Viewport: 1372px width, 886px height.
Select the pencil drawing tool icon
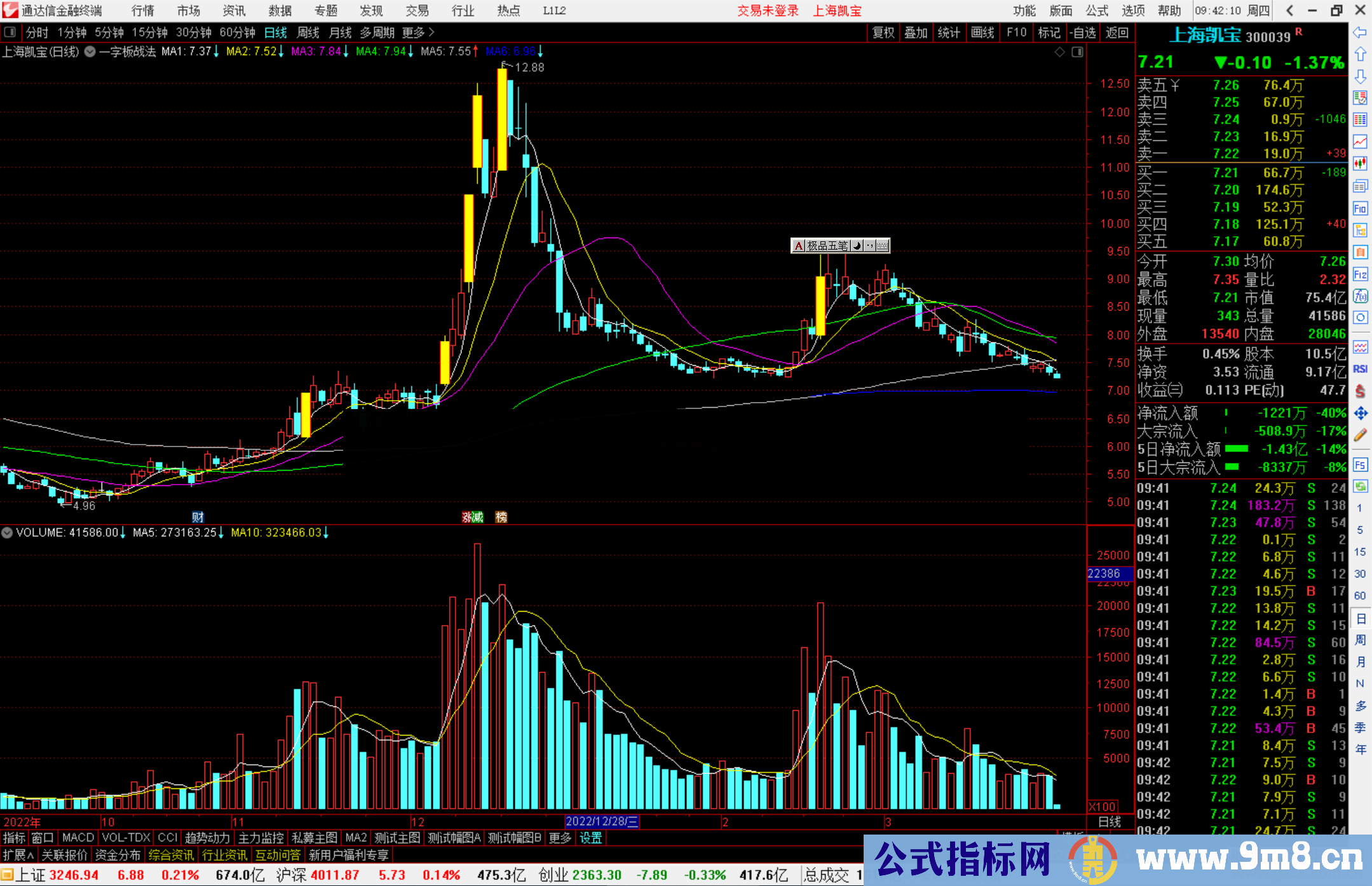pyautogui.click(x=1360, y=436)
